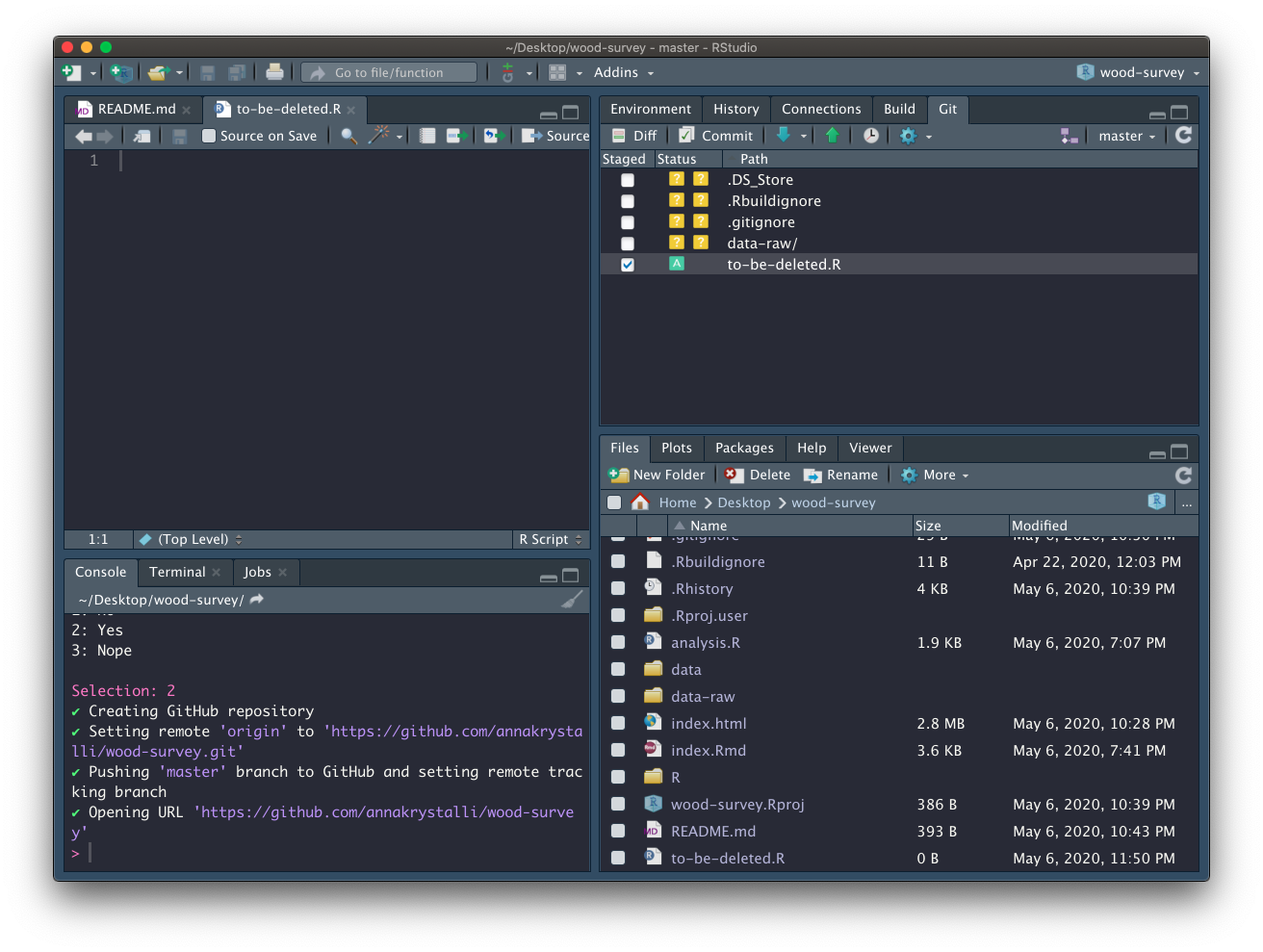Click the Print icon in main toolbar
This screenshot has height=952, width=1263.
(x=274, y=71)
